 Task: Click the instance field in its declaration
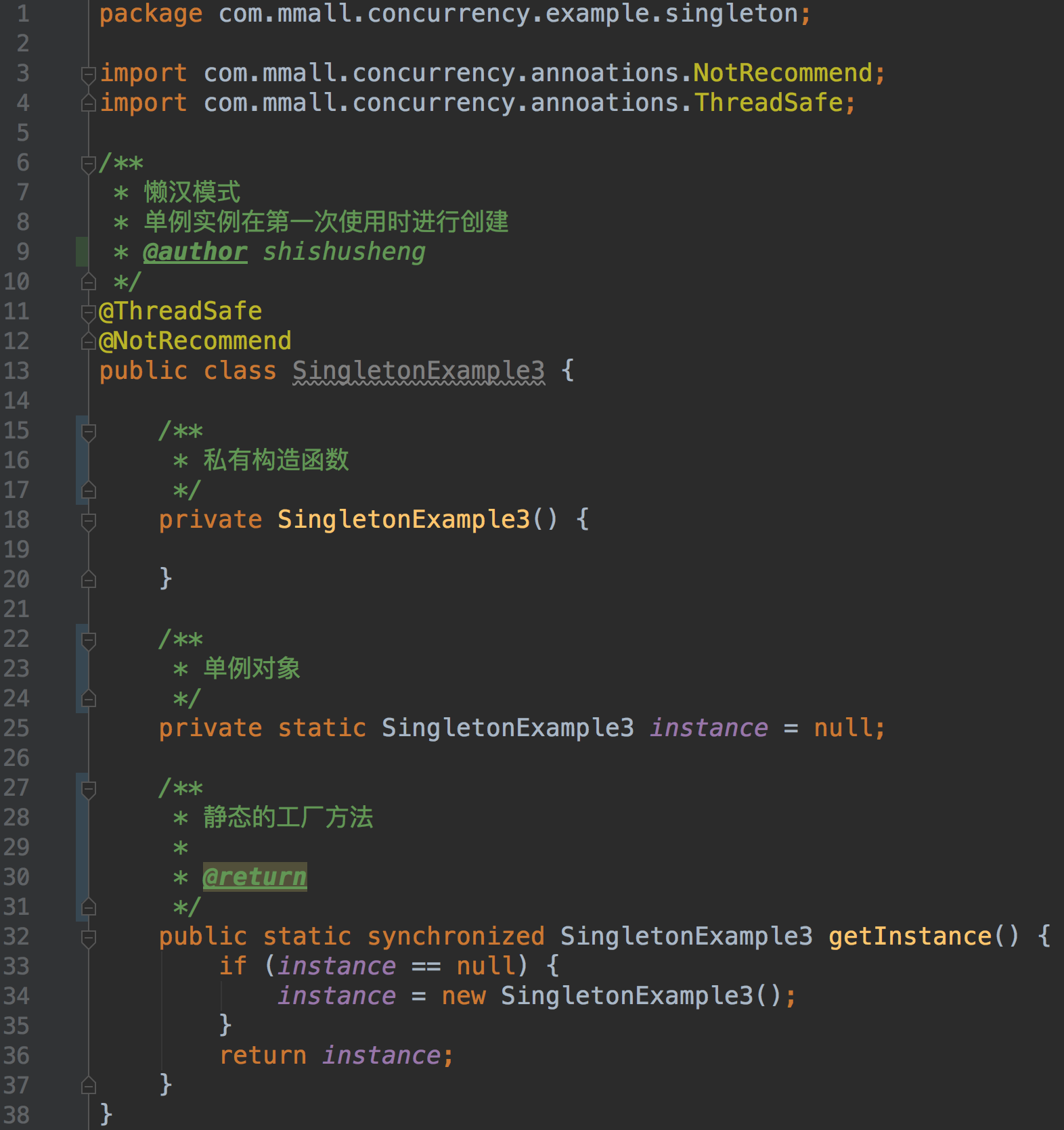[x=709, y=728]
